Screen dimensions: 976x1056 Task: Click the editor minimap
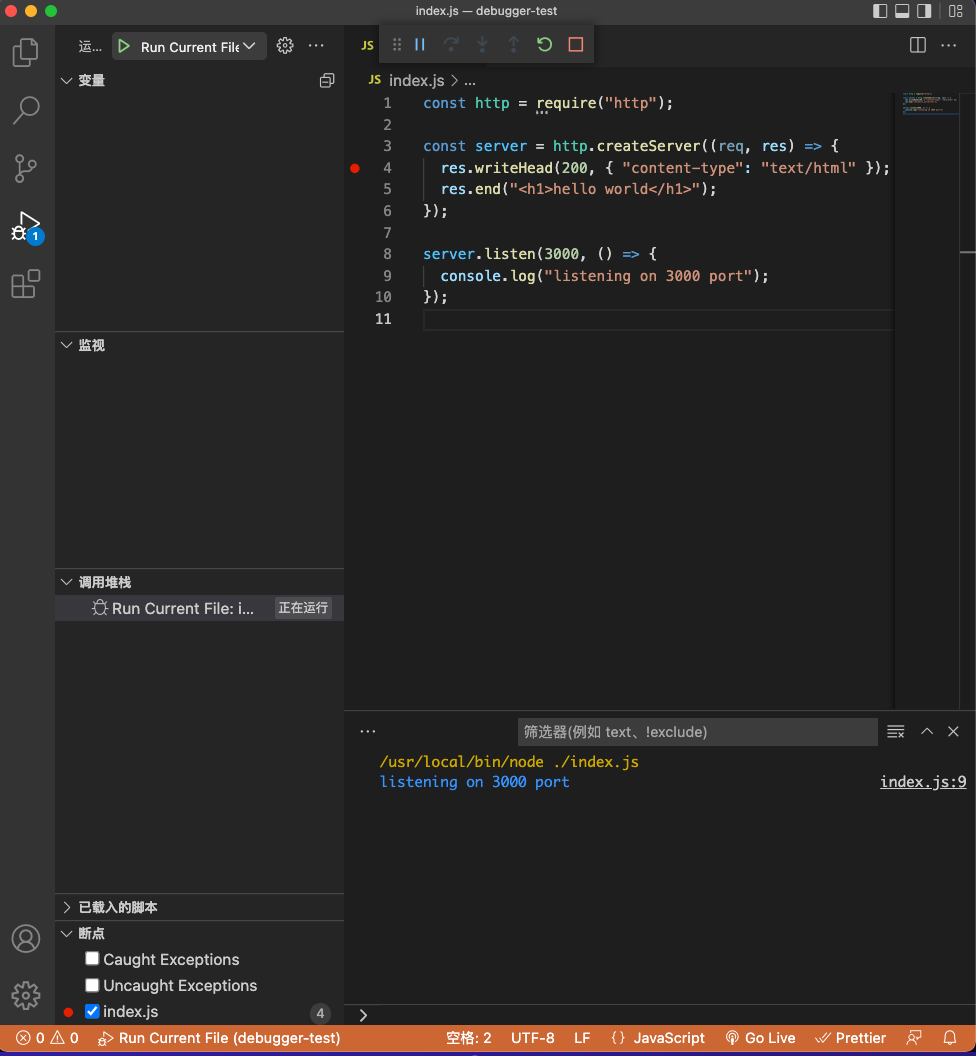pos(932,105)
